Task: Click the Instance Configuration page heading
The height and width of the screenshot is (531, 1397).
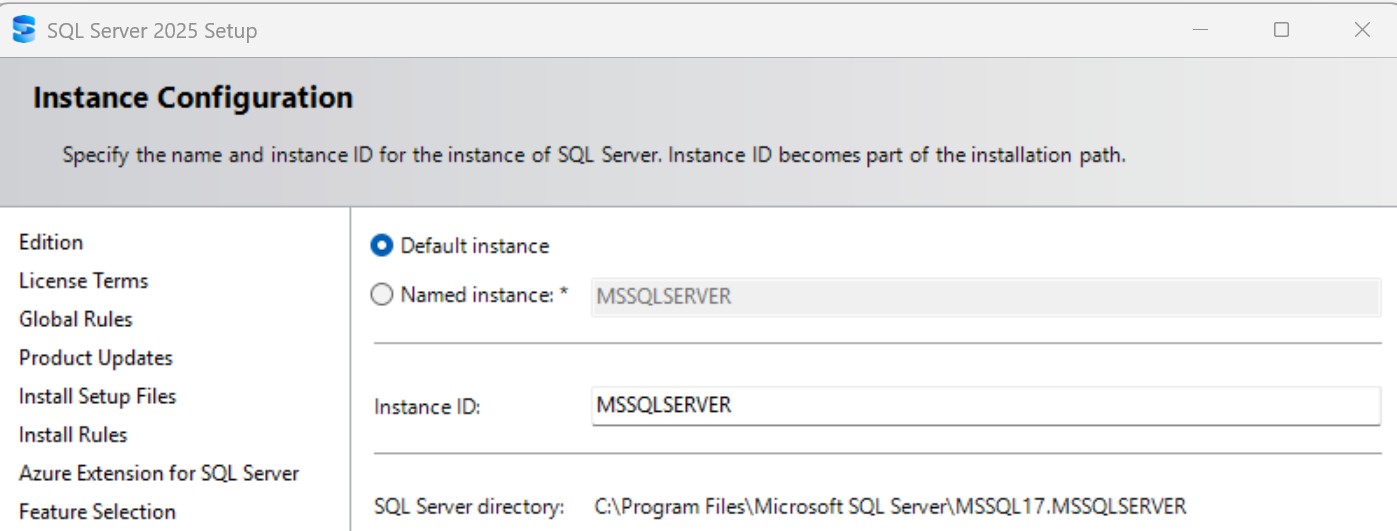Action: coord(193,98)
